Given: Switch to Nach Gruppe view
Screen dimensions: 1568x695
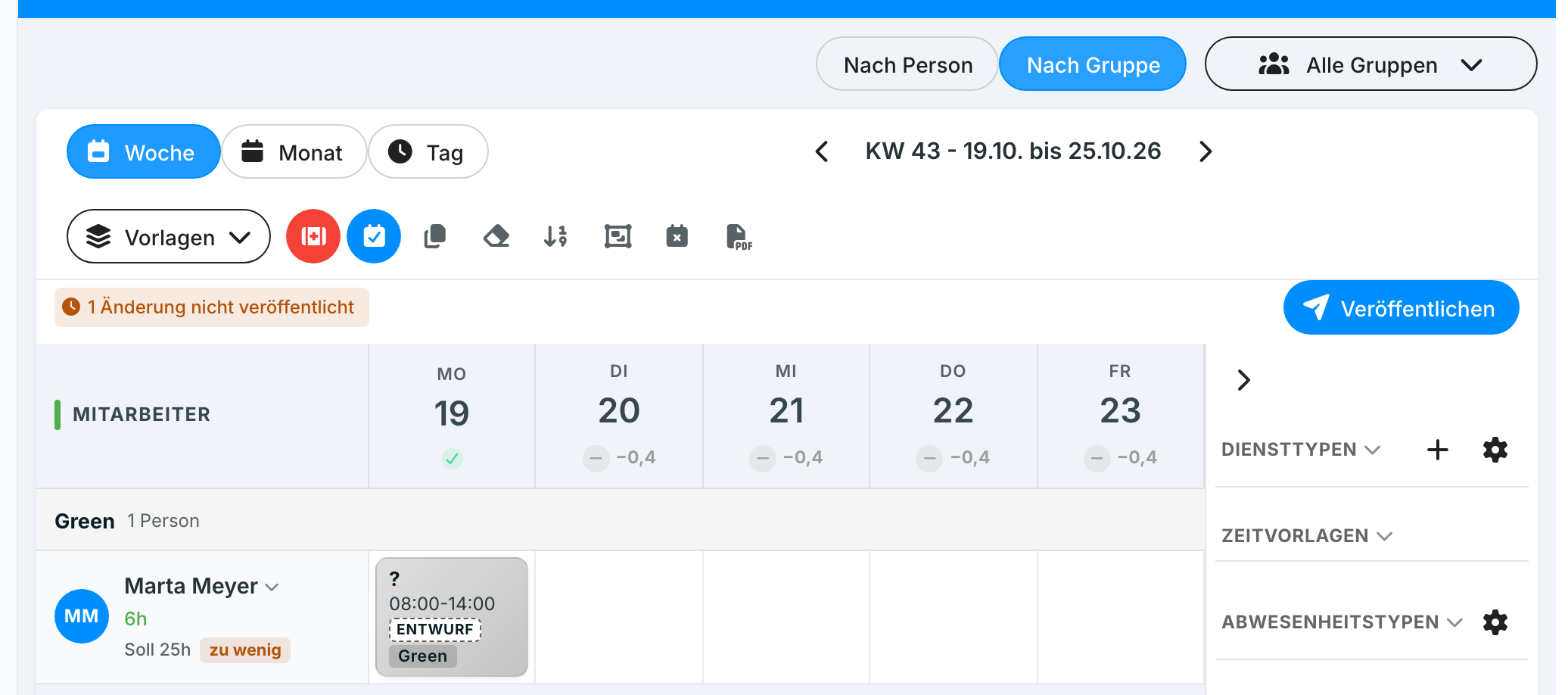Looking at the screenshot, I should 1093,64.
